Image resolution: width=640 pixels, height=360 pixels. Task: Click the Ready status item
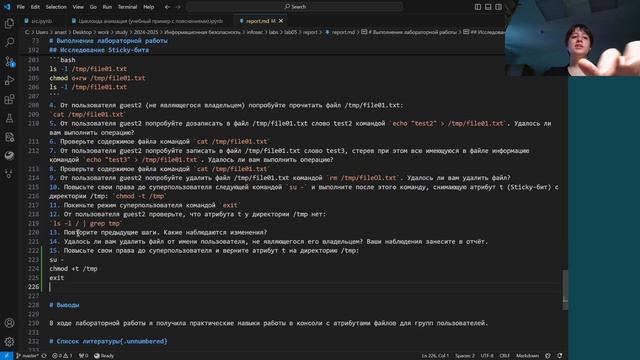coord(104,356)
